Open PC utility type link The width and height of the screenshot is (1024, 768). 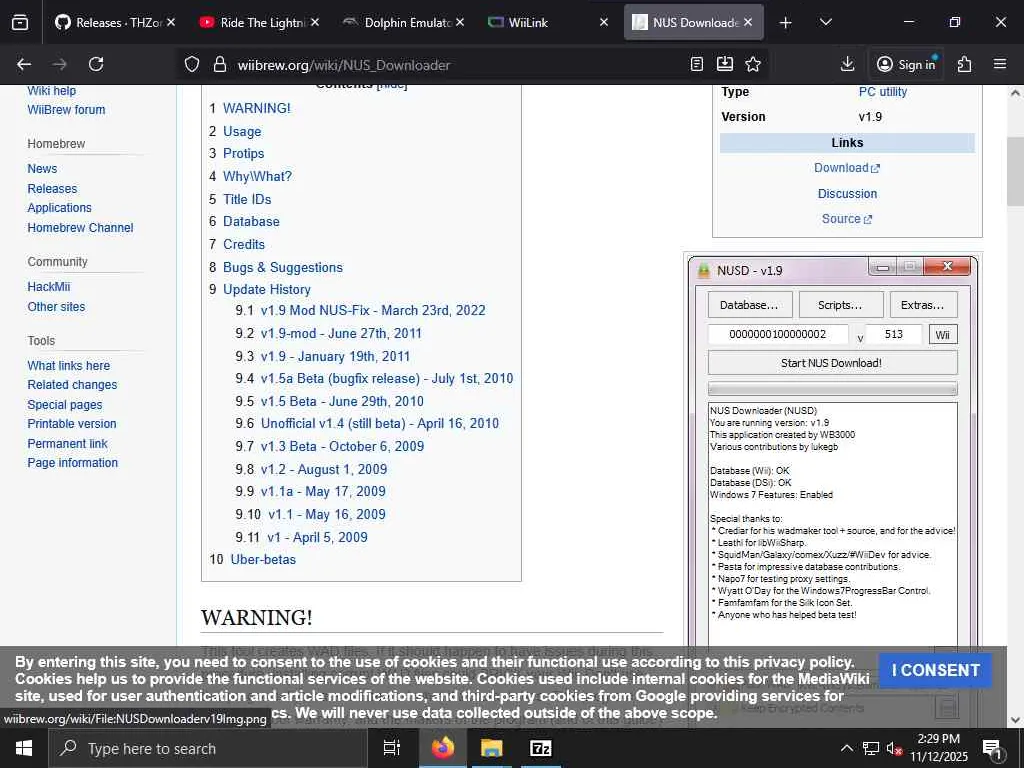click(882, 91)
